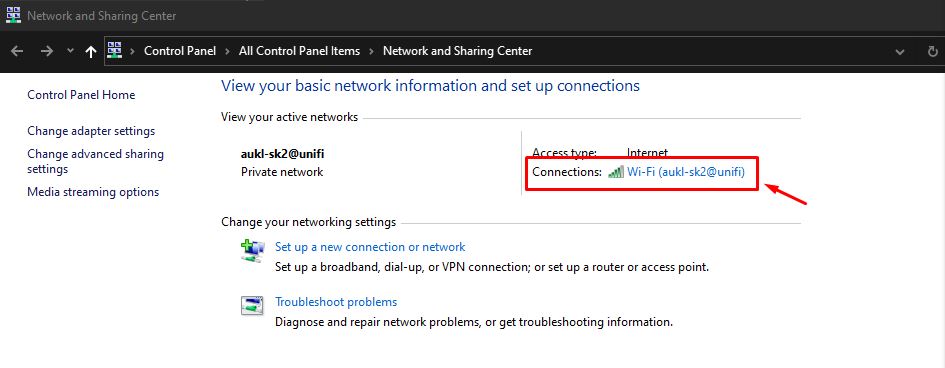The height and width of the screenshot is (368, 945).
Task: Select All Control Panel Items breadcrumb
Action: point(300,51)
